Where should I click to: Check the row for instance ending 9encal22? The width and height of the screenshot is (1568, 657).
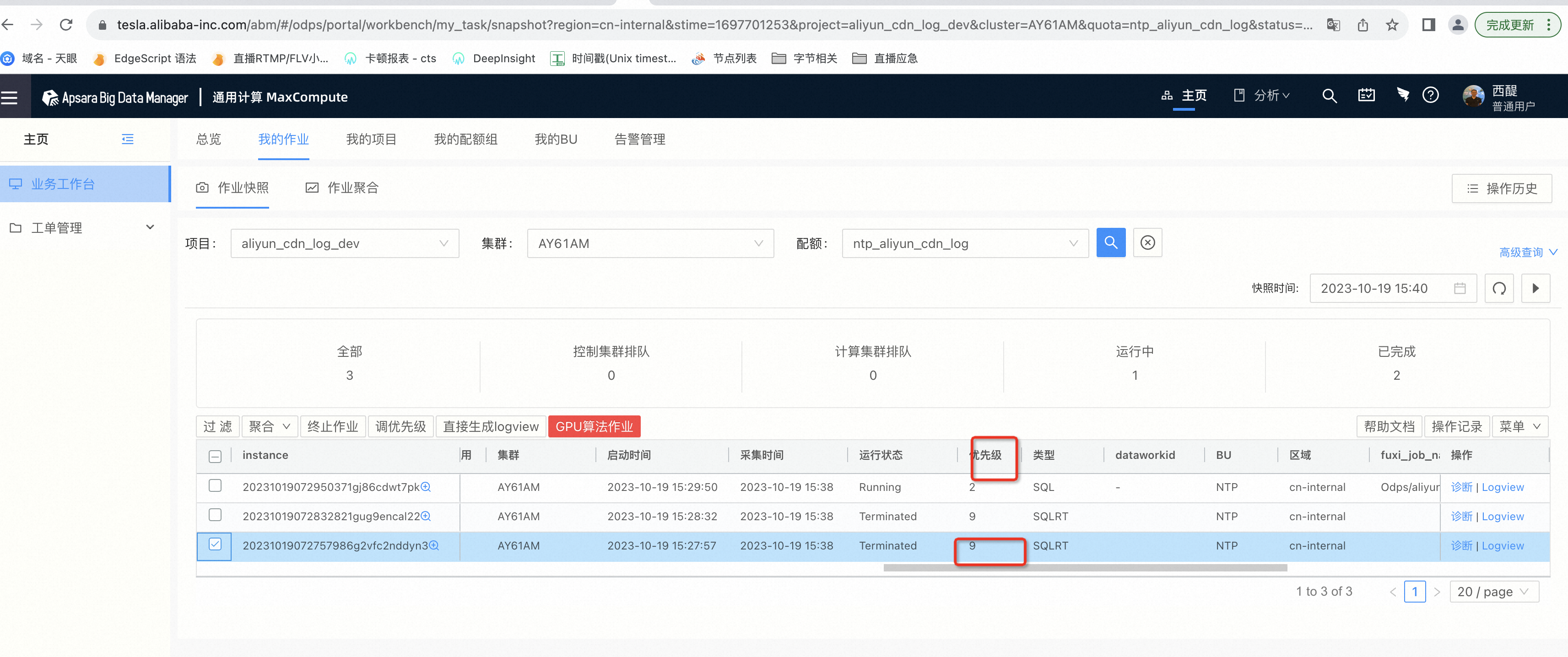[215, 515]
